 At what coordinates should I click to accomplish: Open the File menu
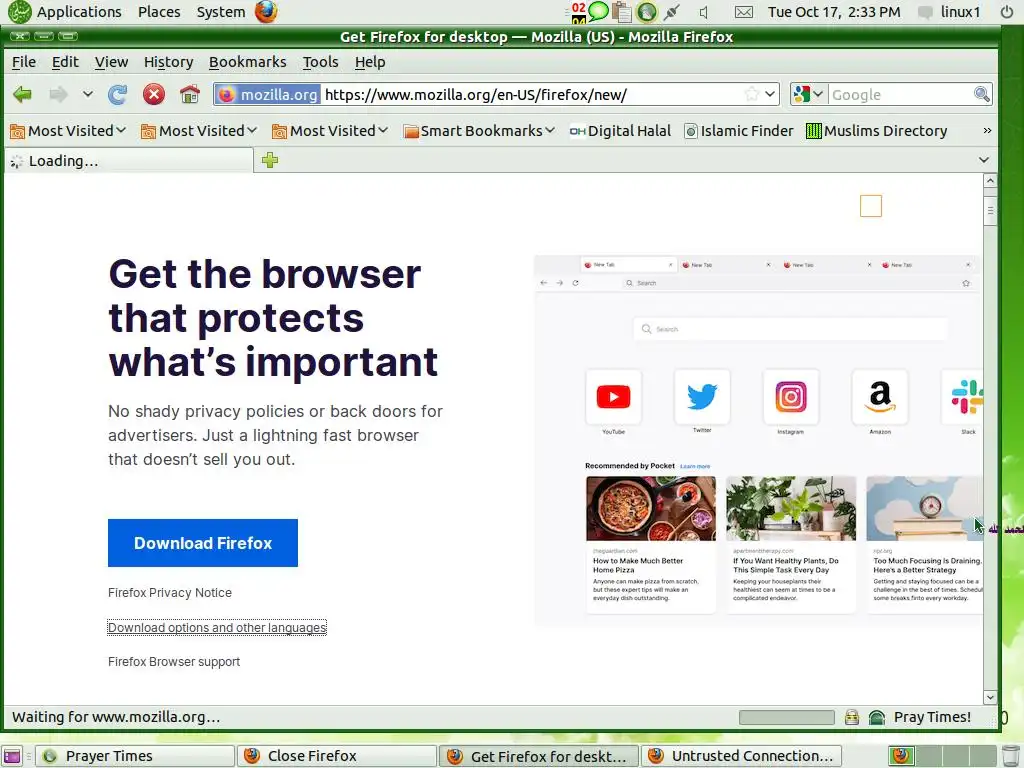pos(24,62)
